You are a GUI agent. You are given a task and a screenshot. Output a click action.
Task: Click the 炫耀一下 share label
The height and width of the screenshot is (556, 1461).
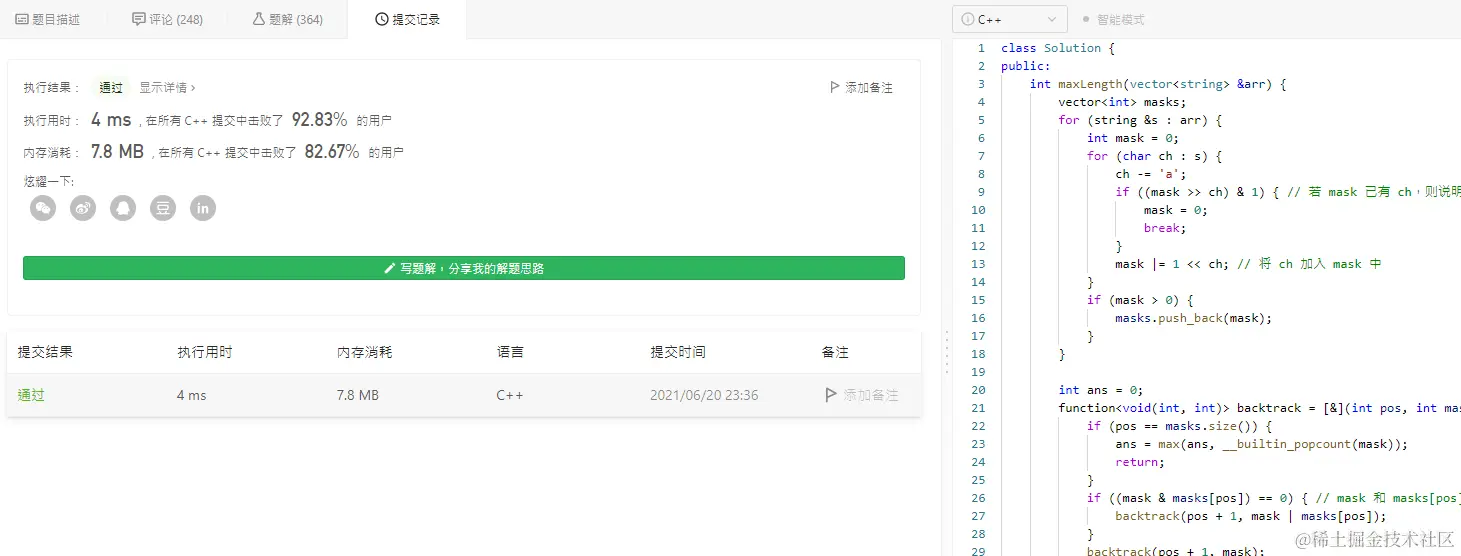point(49,181)
